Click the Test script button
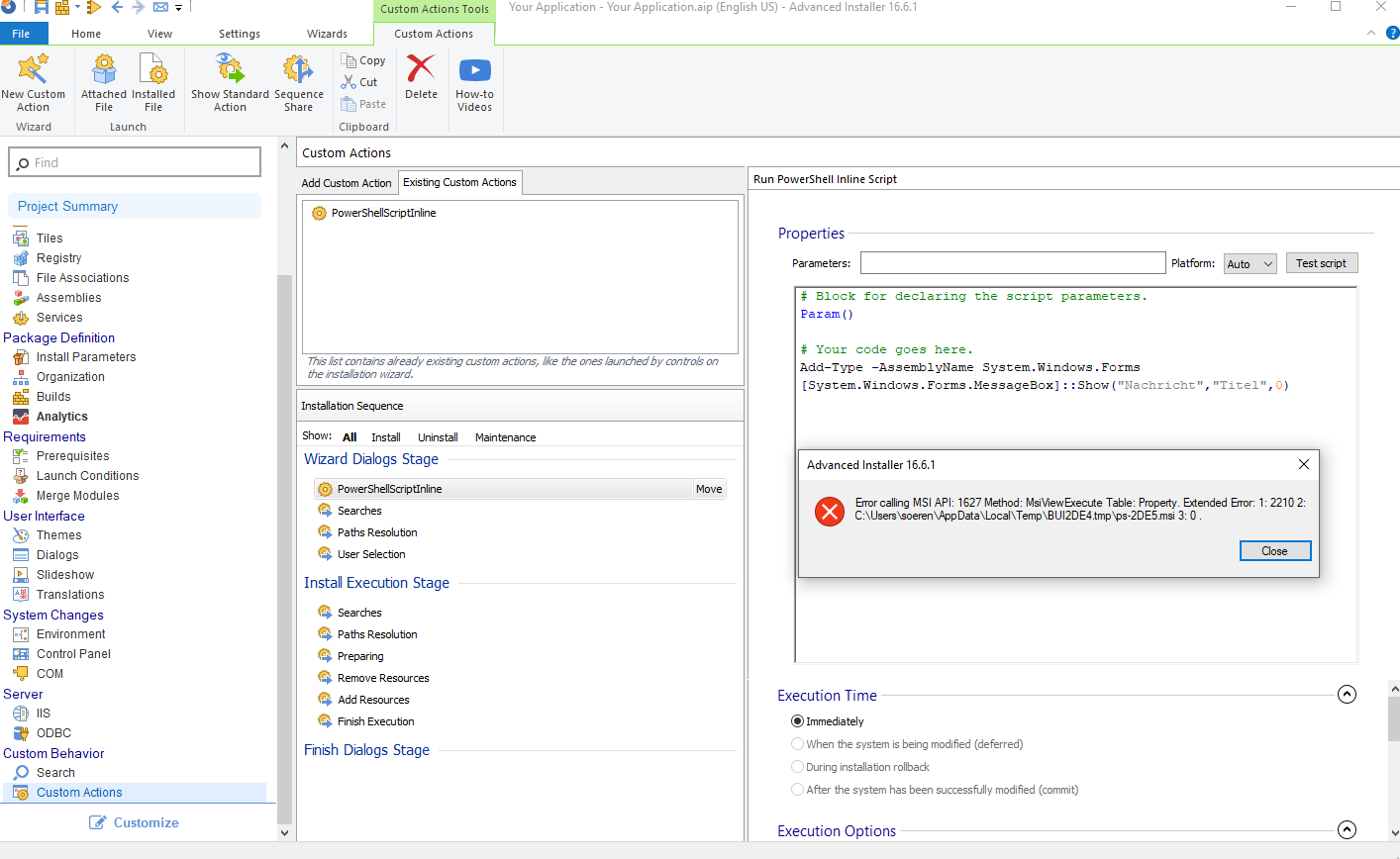This screenshot has height=859, width=1400. [1321, 263]
